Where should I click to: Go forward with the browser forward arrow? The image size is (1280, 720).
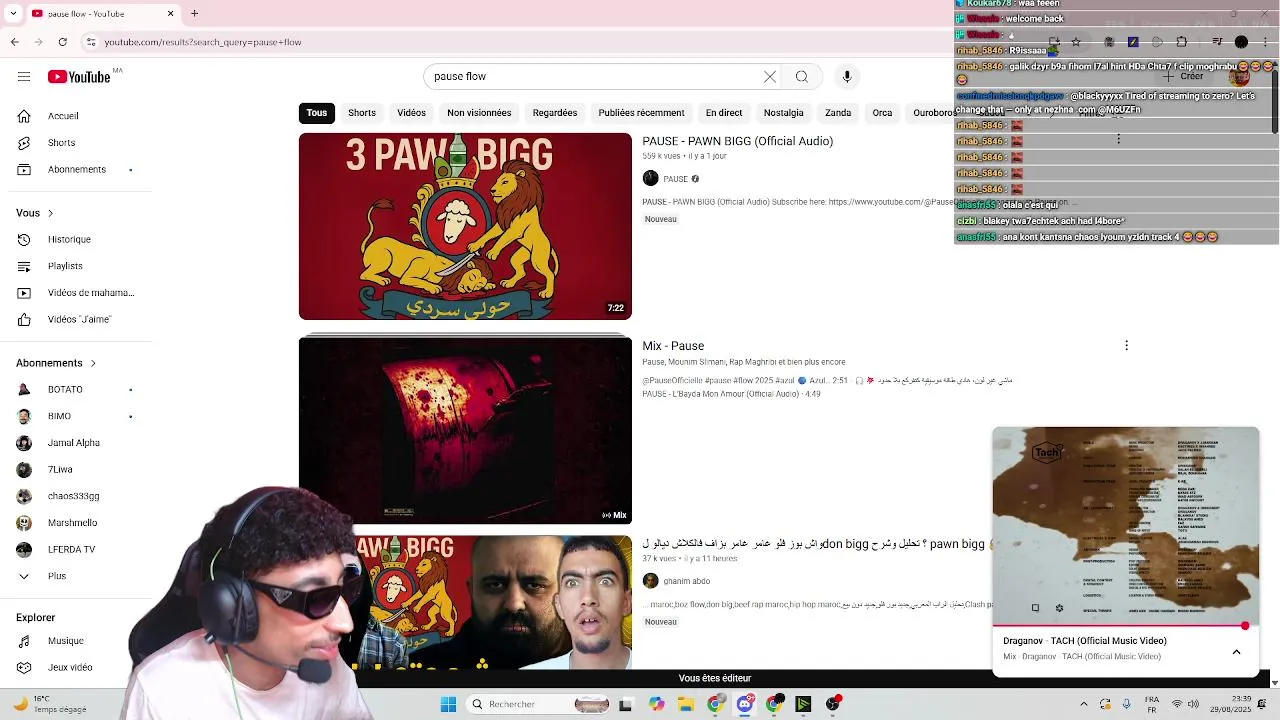point(38,42)
